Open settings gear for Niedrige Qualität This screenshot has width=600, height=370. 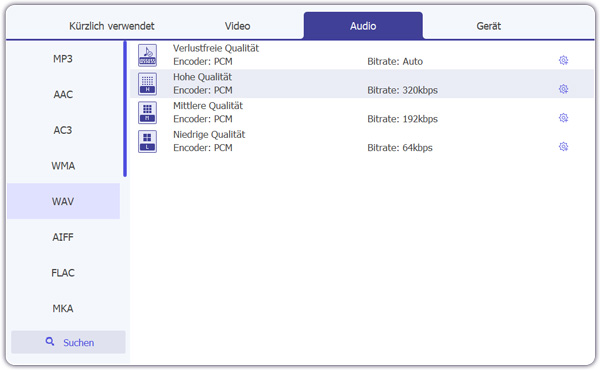pyautogui.click(x=563, y=147)
